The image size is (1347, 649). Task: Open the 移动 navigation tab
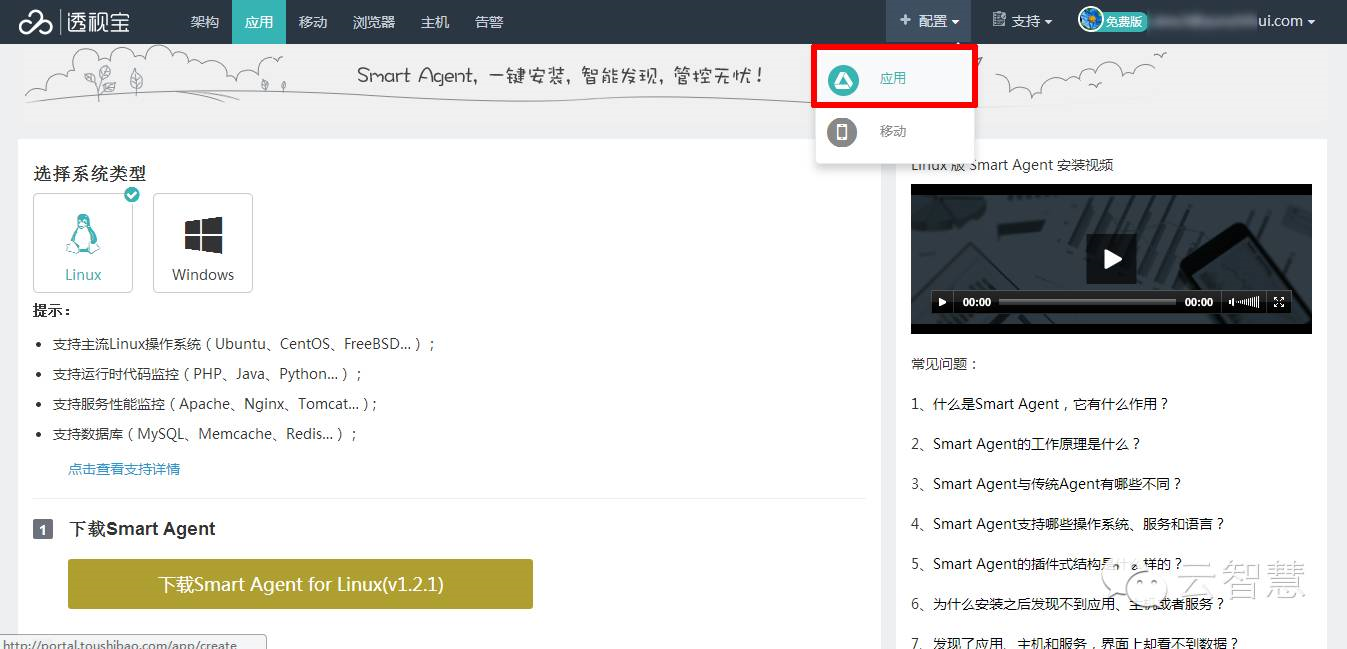(x=313, y=22)
